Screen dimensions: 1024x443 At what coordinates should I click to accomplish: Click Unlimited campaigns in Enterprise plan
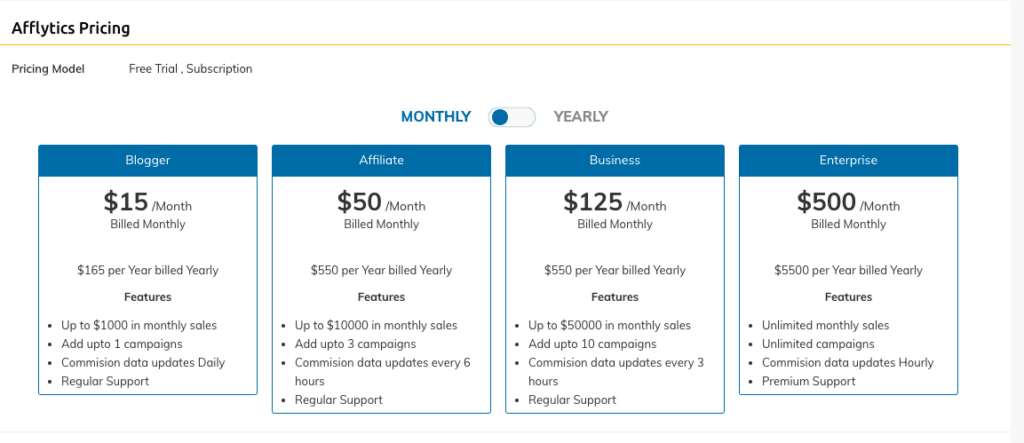pyautogui.click(x=818, y=344)
